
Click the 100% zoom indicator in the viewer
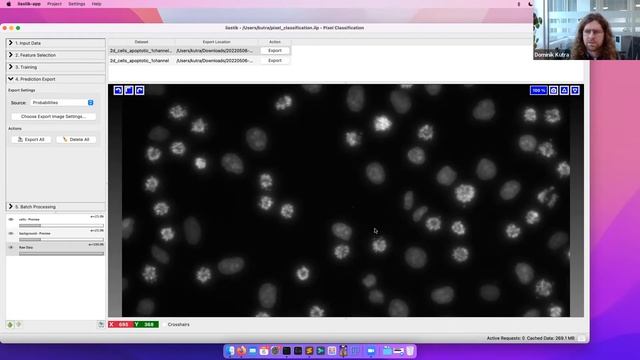(x=538, y=90)
